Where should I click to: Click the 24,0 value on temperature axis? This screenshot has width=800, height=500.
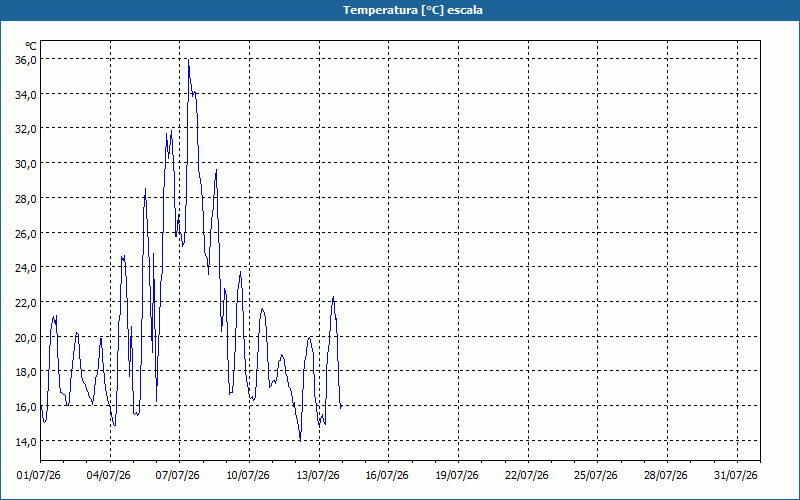[26, 268]
